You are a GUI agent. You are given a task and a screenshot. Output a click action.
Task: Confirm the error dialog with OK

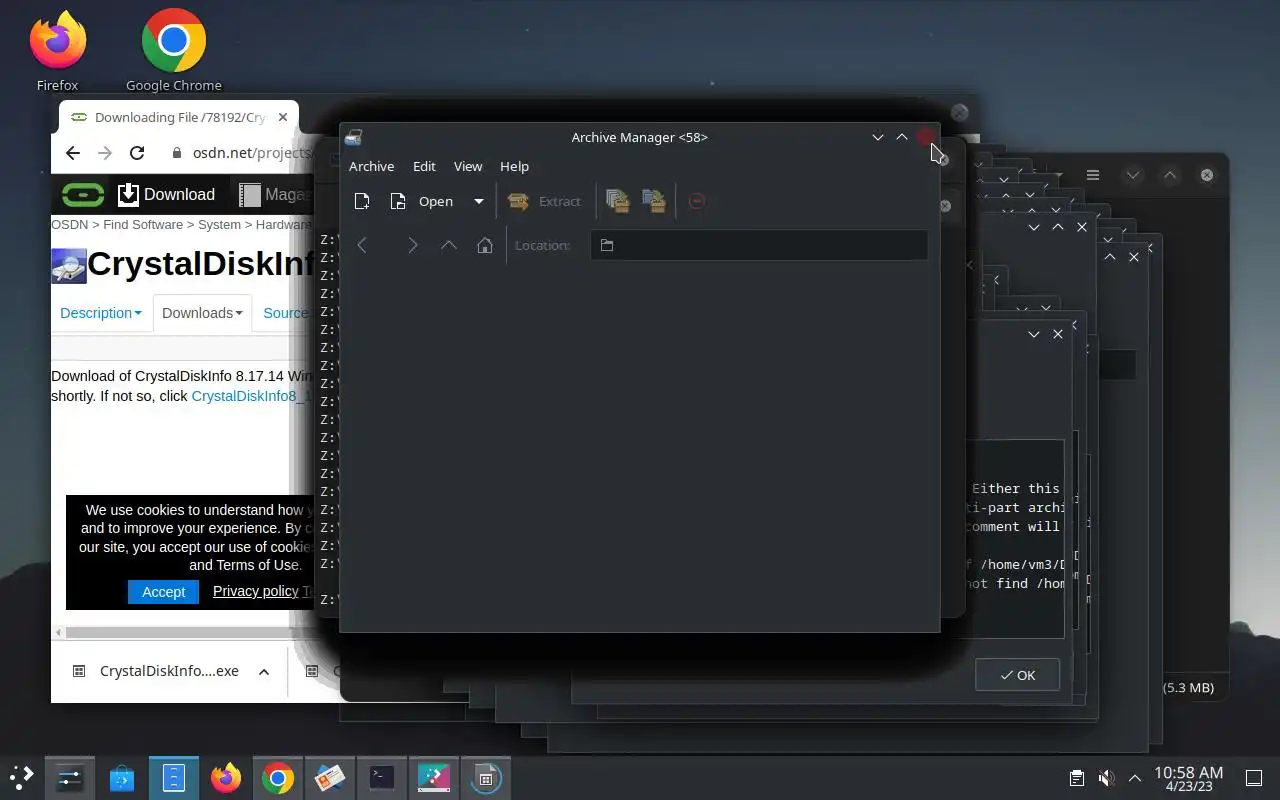1017,675
